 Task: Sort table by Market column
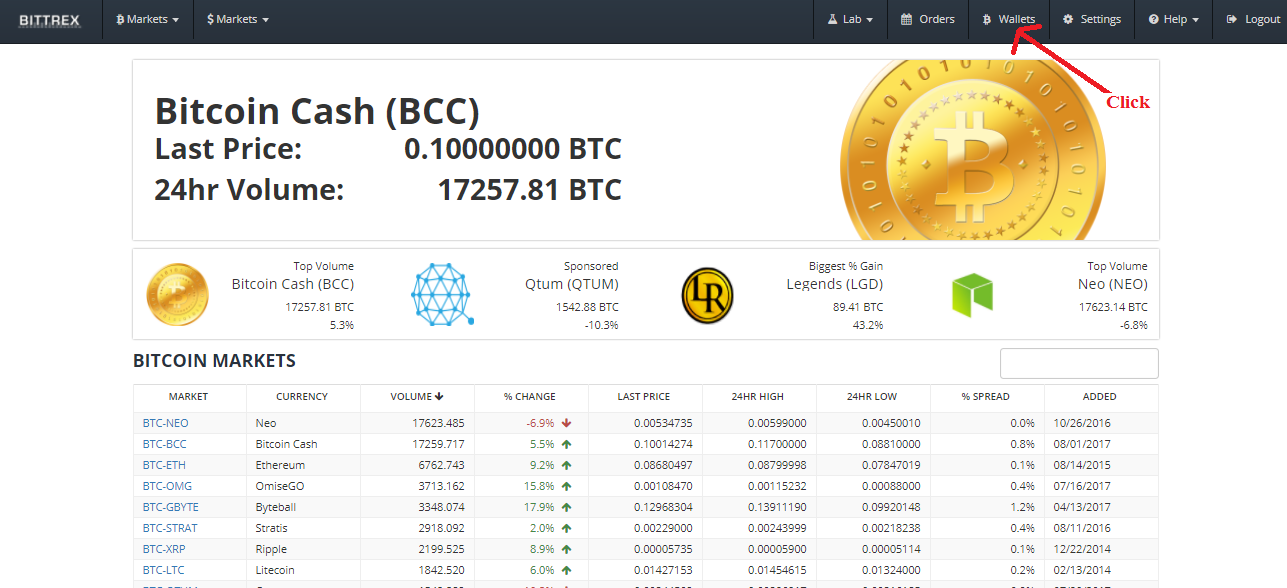(189, 397)
